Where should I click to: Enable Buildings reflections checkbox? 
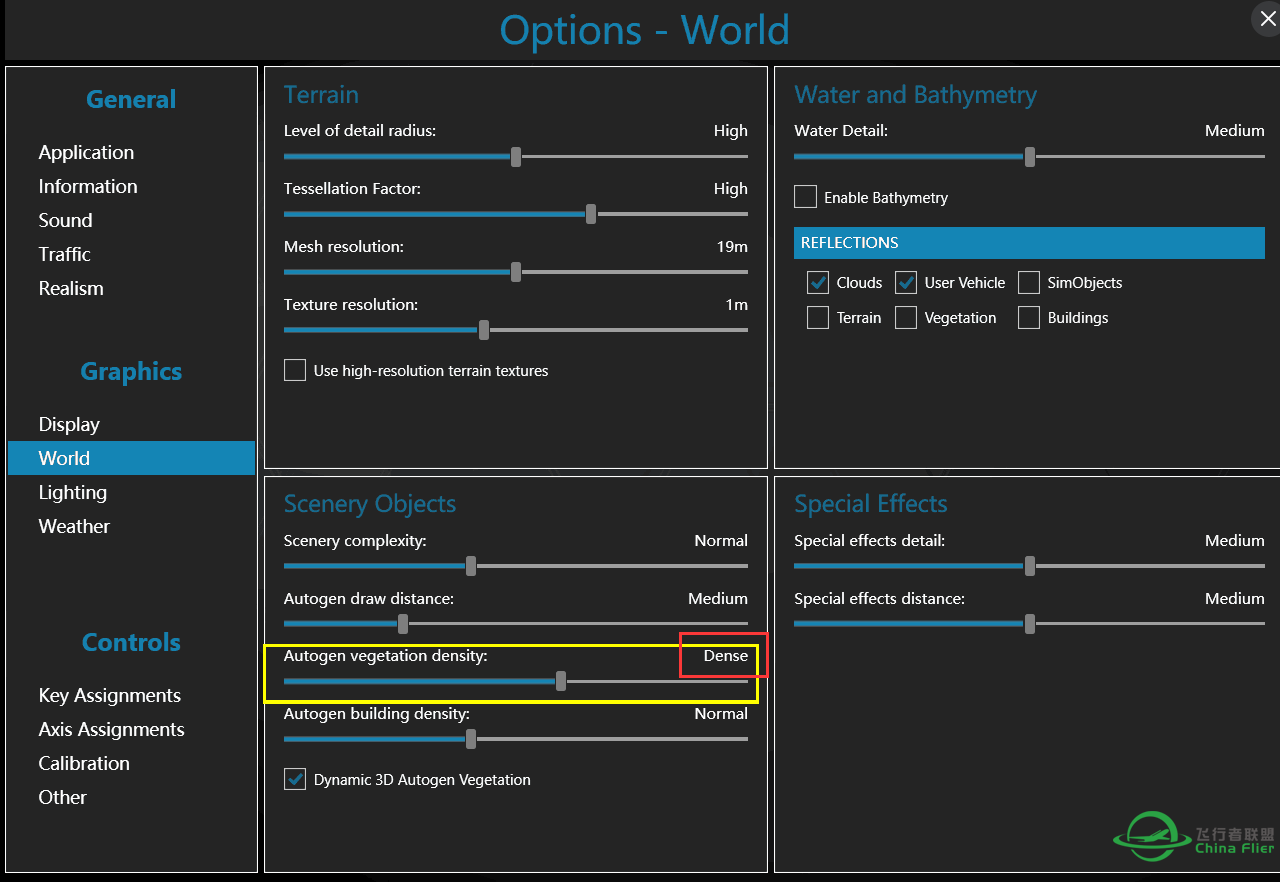(1029, 317)
